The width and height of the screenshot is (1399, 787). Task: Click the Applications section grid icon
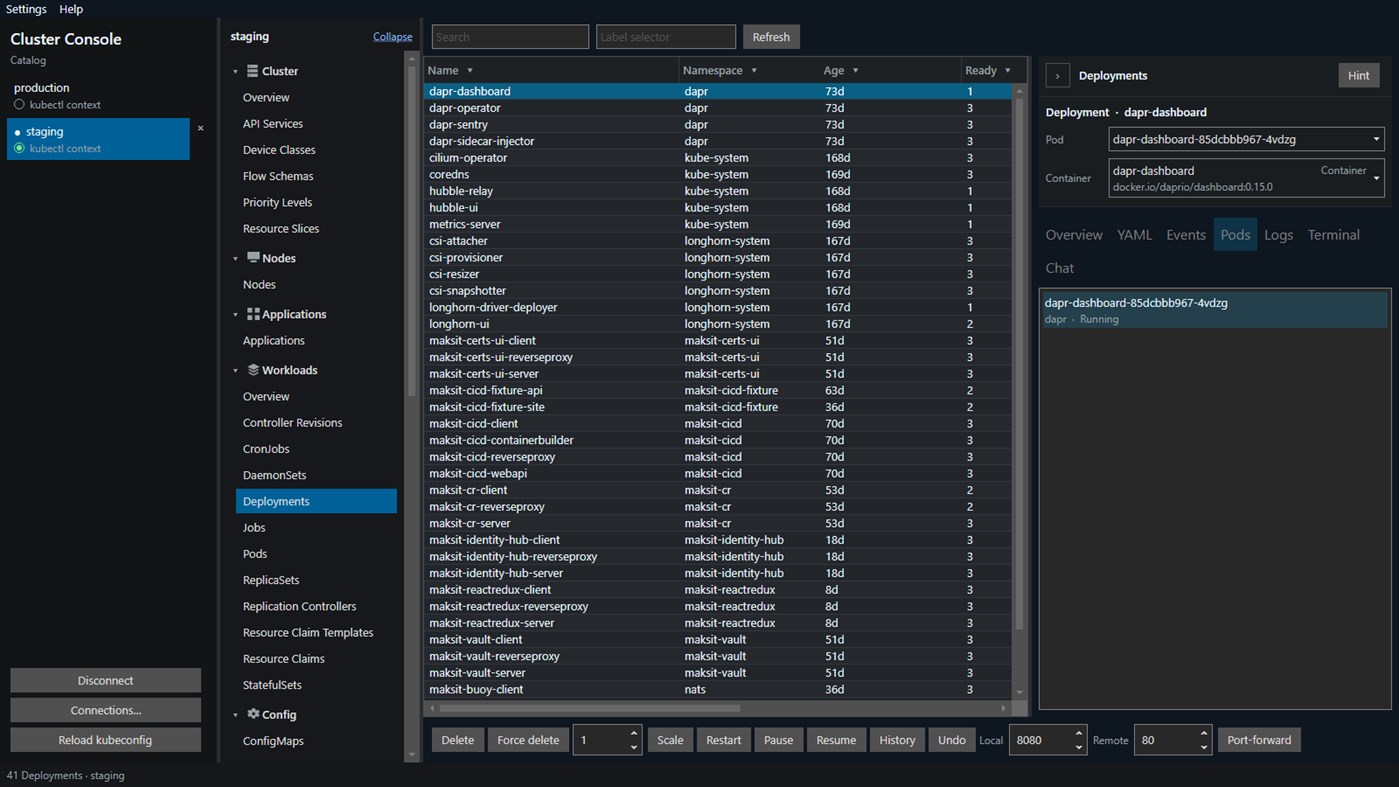point(253,314)
